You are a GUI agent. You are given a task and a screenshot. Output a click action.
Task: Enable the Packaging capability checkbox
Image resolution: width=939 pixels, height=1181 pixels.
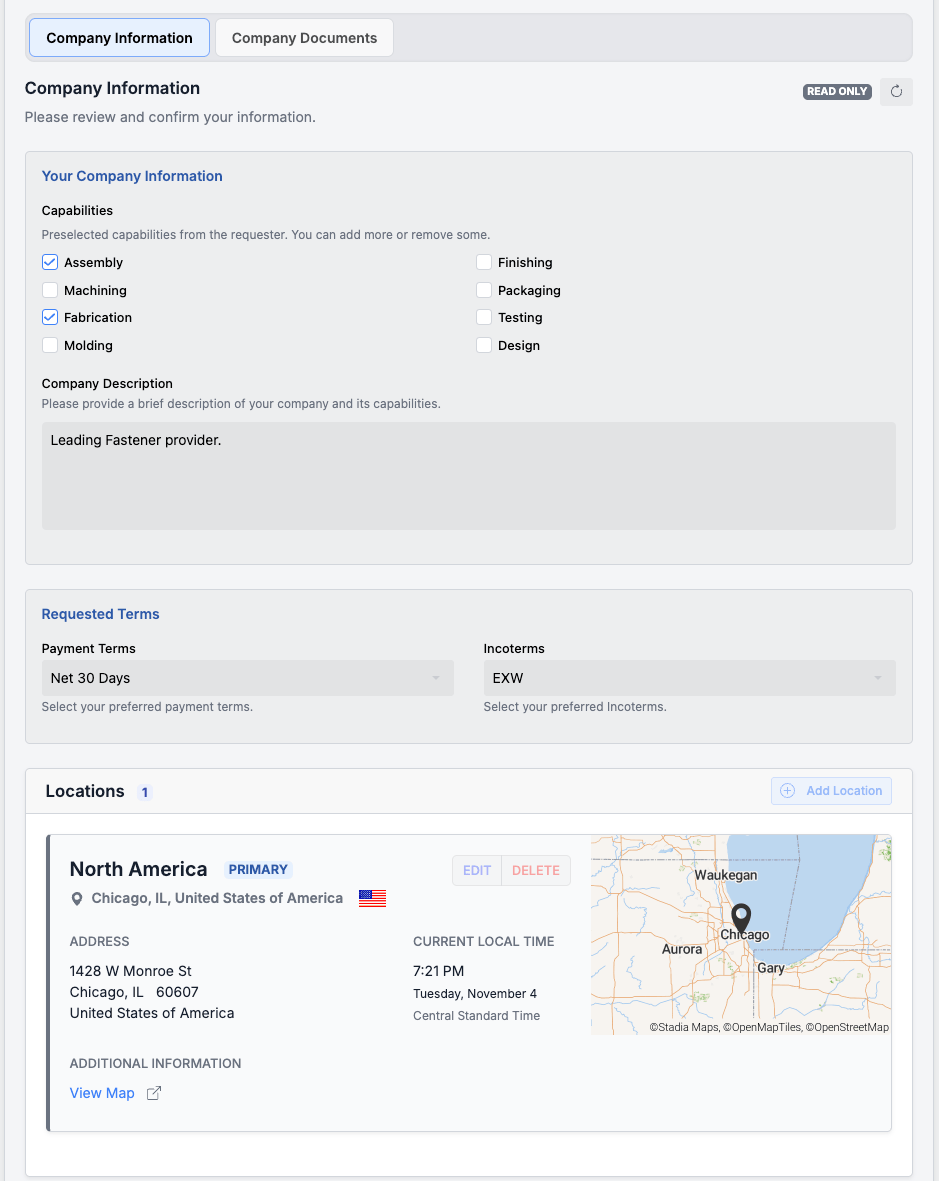484,290
